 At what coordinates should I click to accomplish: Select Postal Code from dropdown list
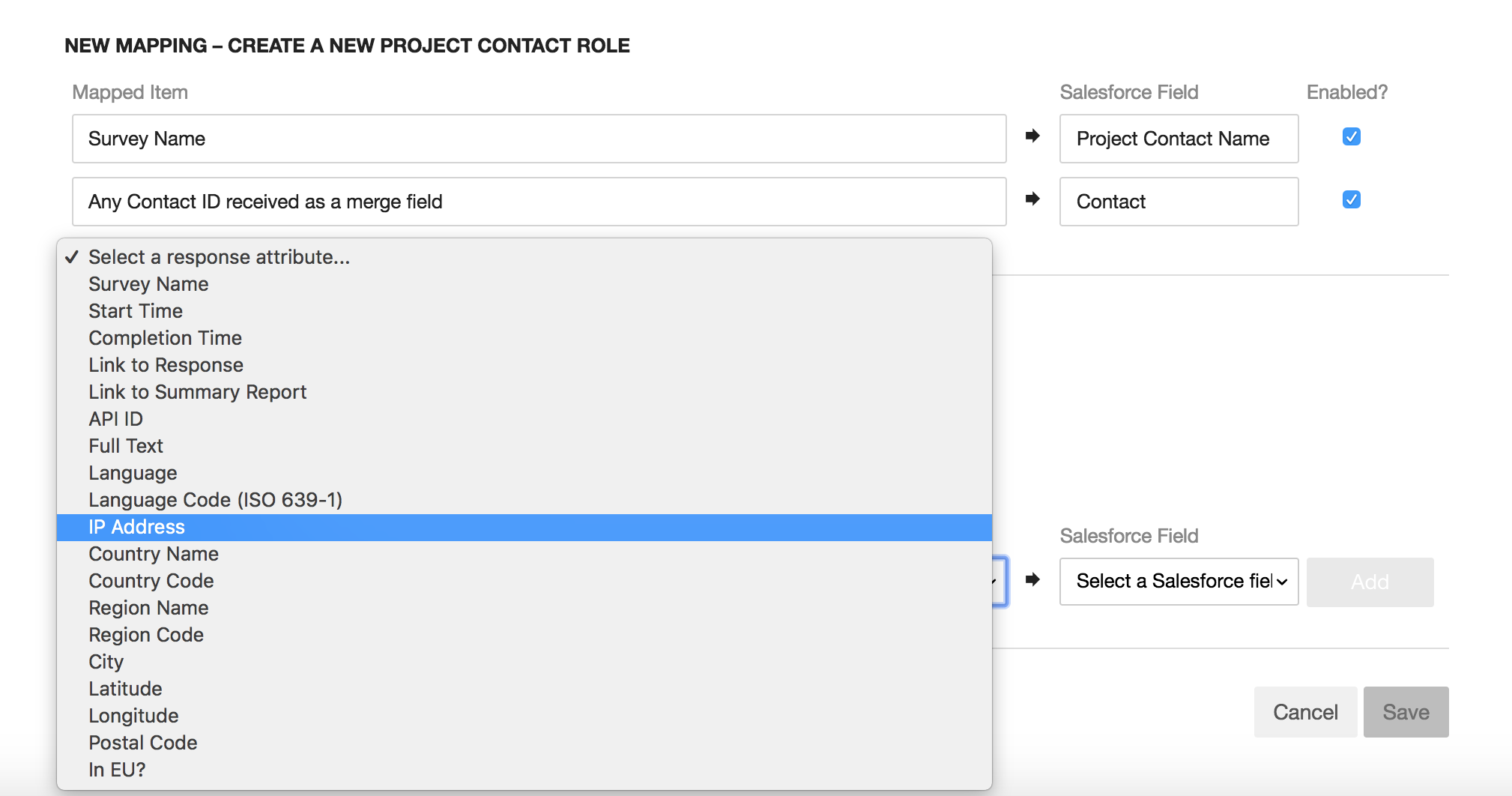pos(143,743)
